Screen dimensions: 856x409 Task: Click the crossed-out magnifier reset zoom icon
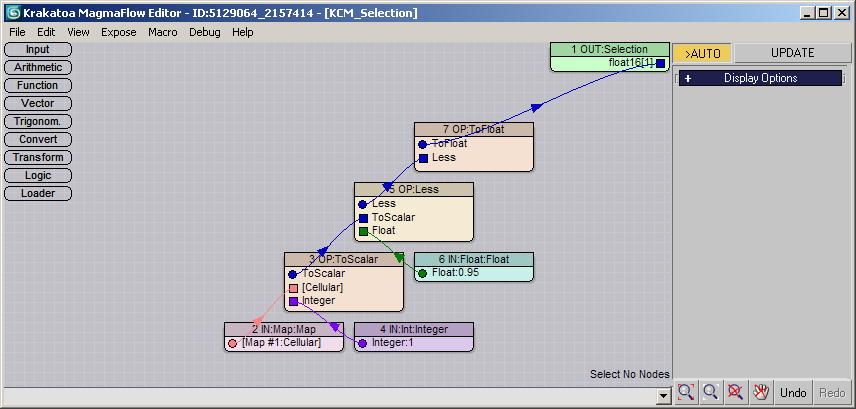735,392
